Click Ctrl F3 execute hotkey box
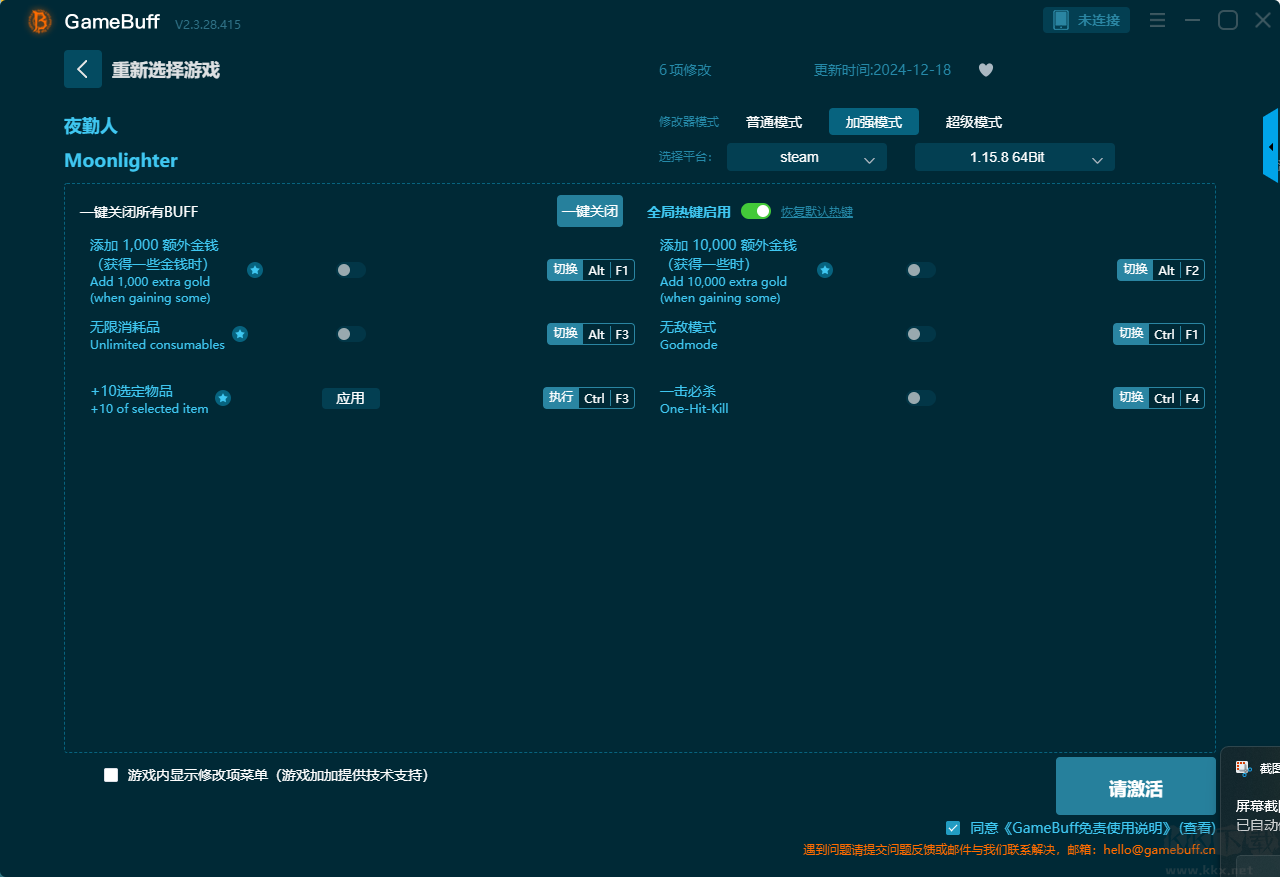This screenshot has height=877, width=1280. point(589,398)
